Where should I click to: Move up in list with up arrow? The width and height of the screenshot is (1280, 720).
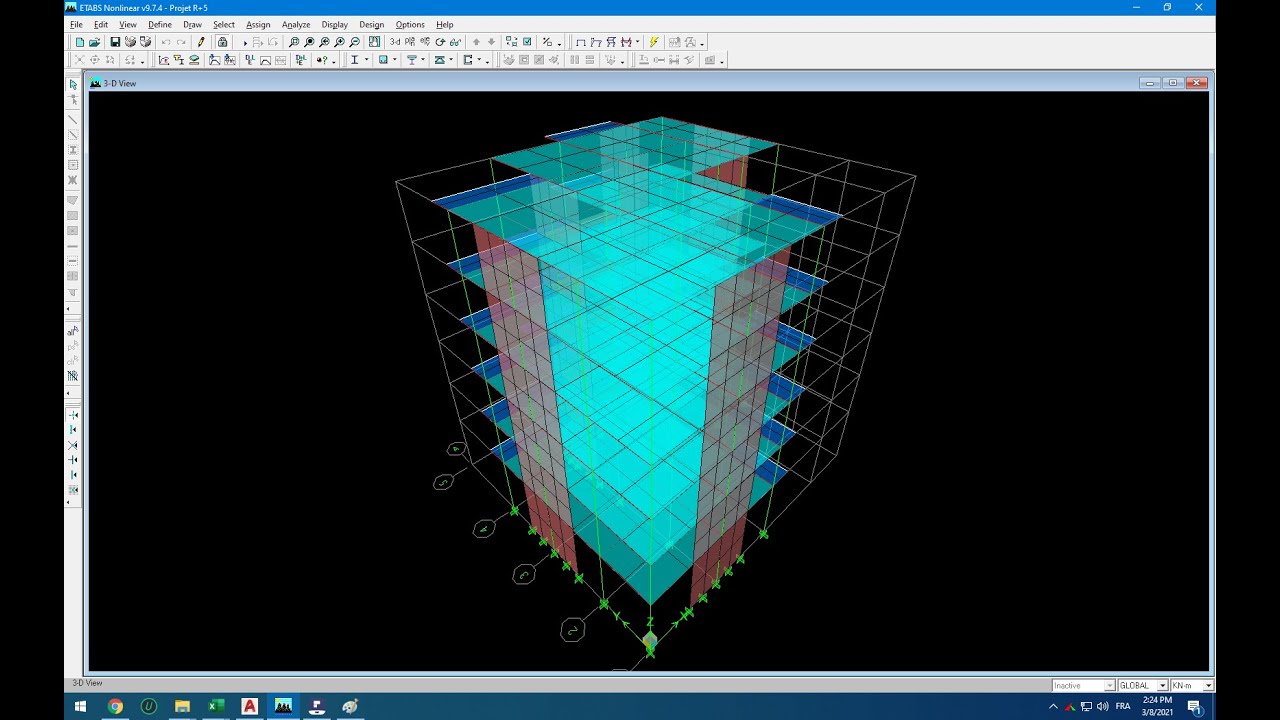click(x=476, y=42)
